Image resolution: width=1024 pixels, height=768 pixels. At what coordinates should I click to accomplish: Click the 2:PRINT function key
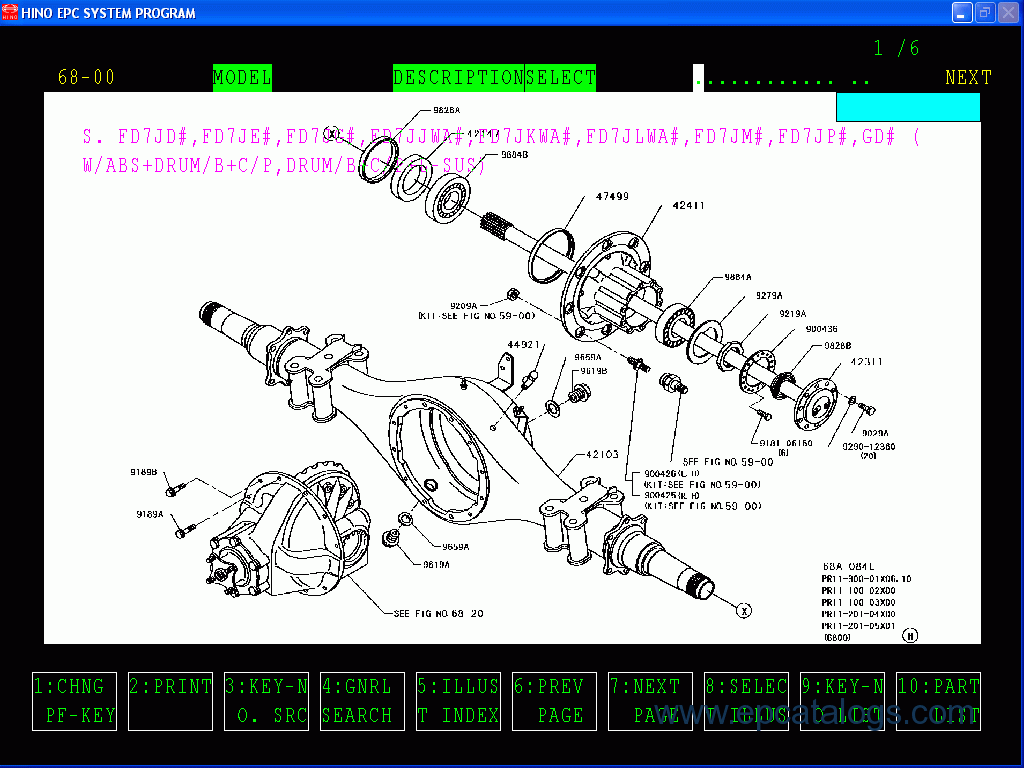coord(170,701)
